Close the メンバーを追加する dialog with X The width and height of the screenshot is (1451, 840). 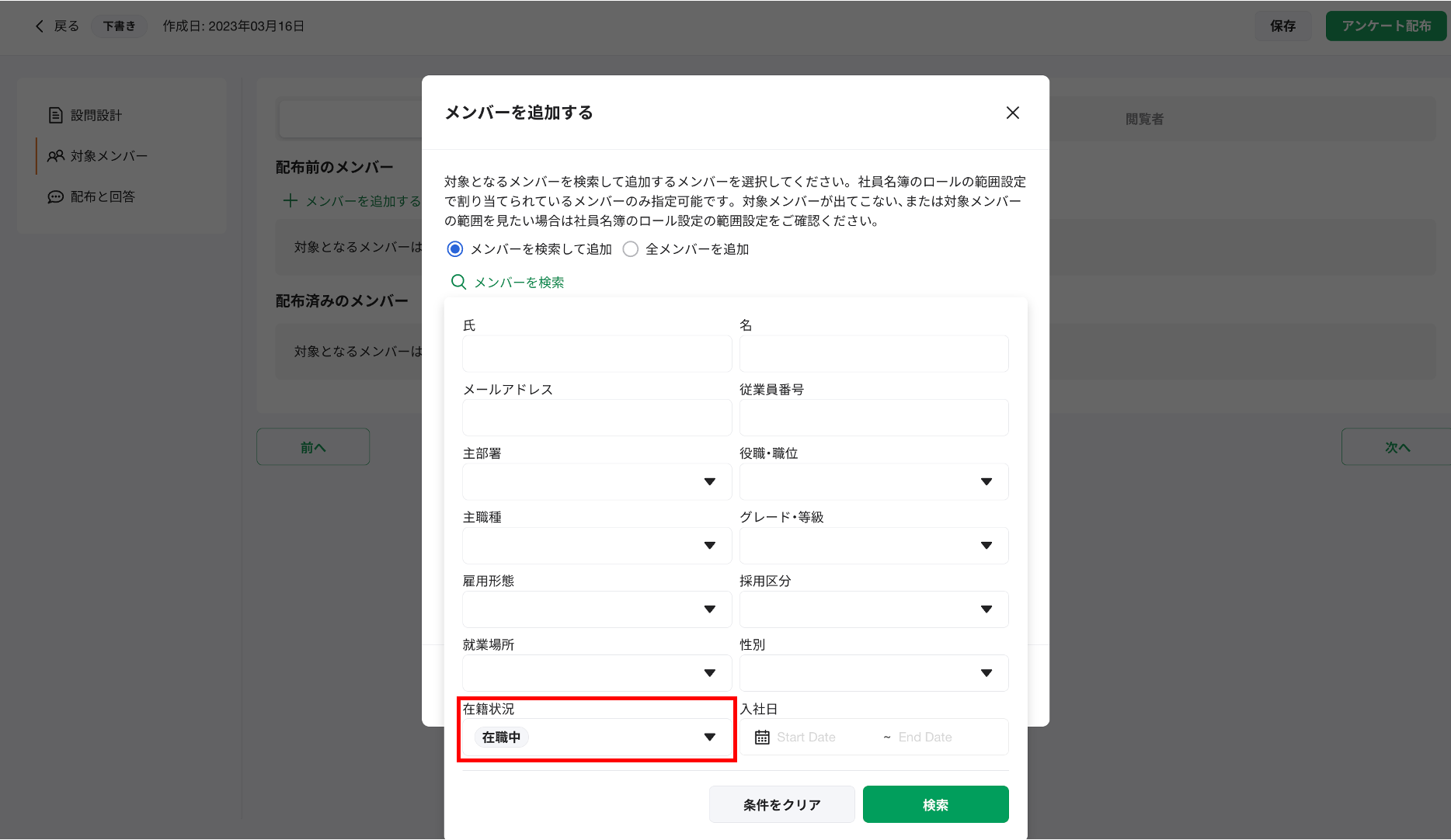[x=1012, y=113]
